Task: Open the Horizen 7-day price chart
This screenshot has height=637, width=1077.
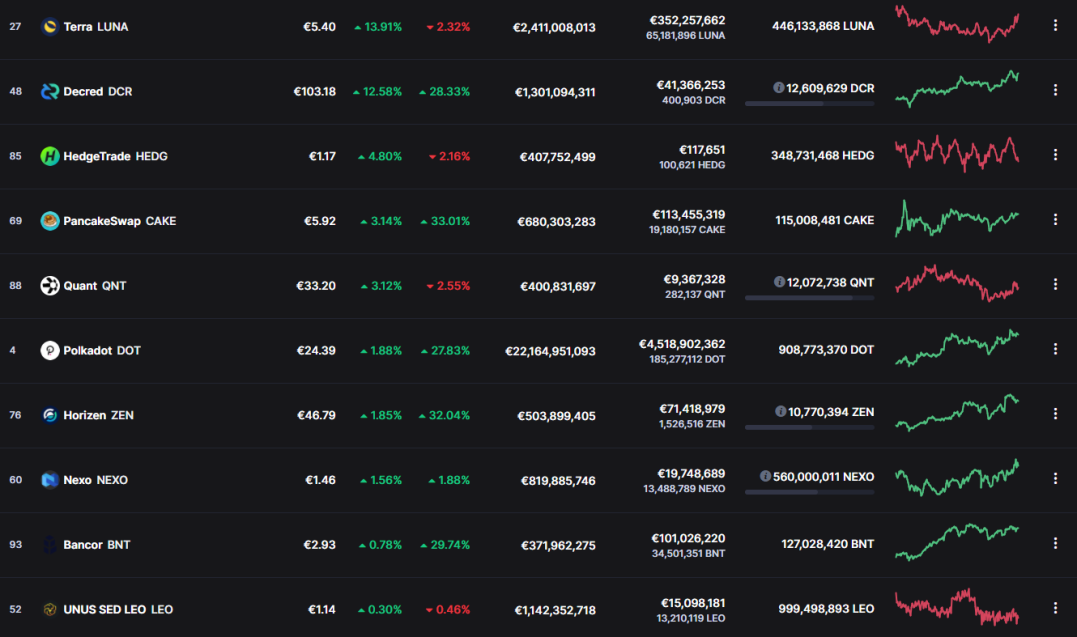Action: (x=957, y=412)
